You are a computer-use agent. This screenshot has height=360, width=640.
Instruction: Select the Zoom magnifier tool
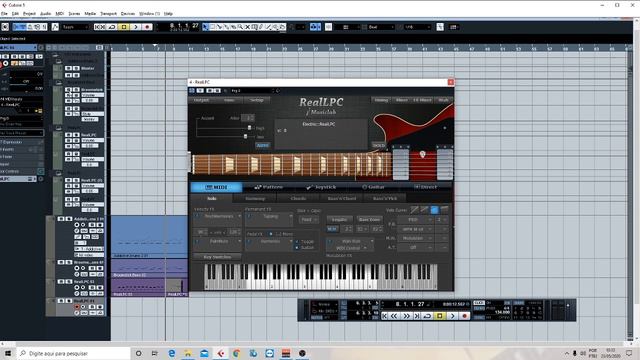240,27
